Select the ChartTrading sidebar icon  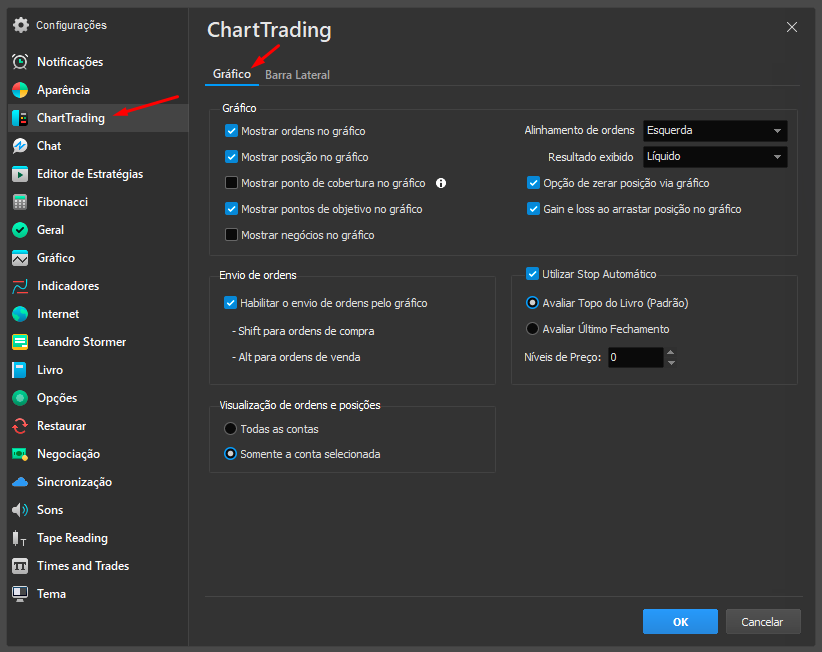point(20,118)
